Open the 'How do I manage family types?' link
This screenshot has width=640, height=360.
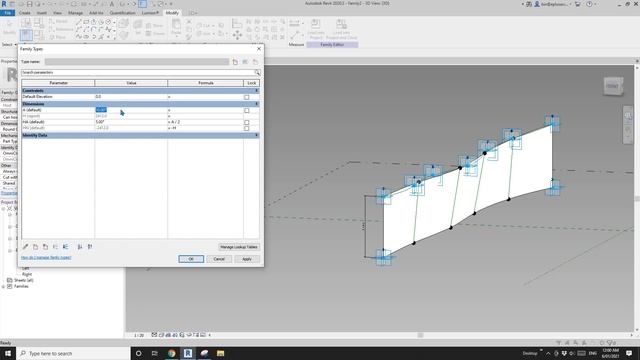[46, 258]
